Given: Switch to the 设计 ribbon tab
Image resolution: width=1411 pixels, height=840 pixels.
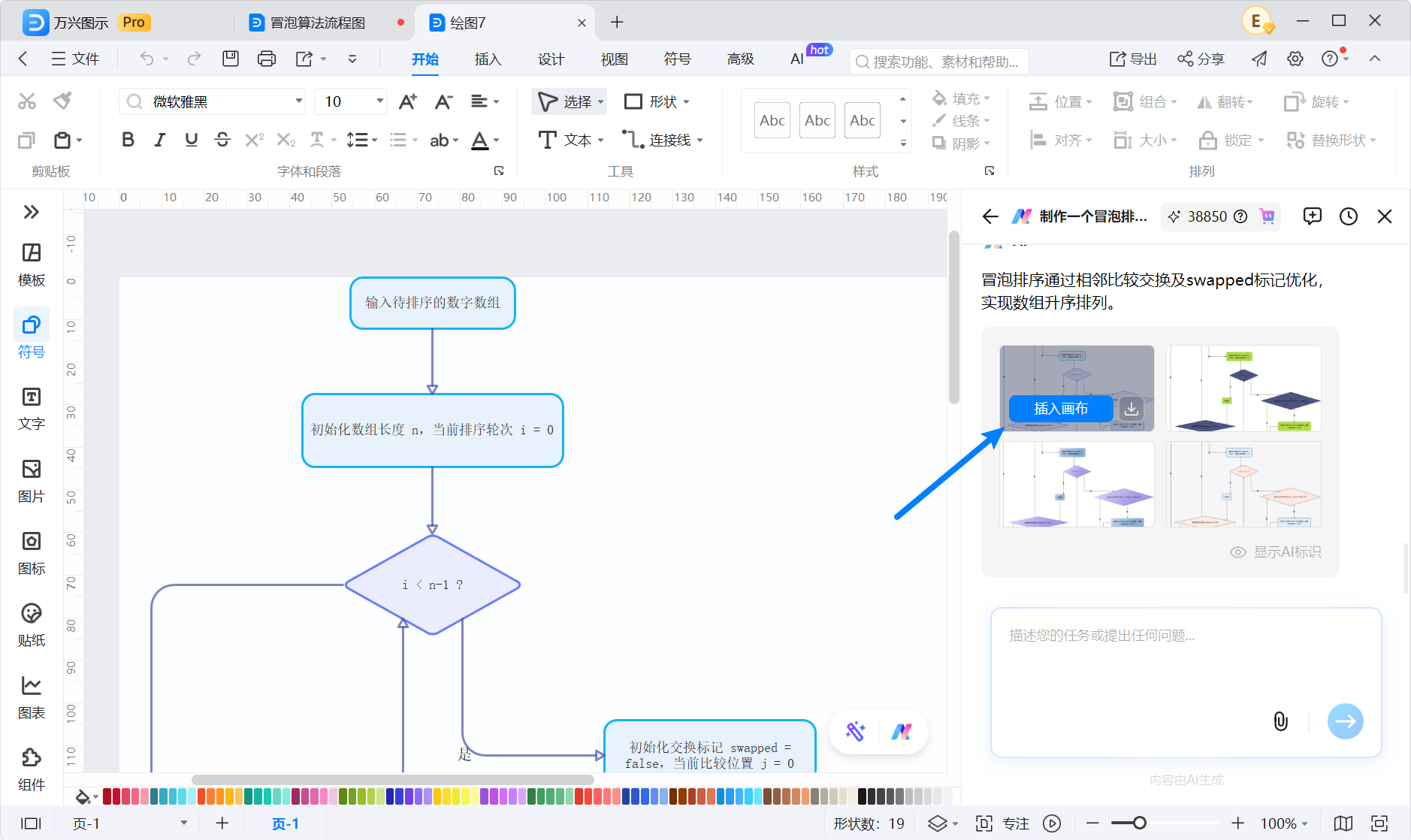Looking at the screenshot, I should pos(551,59).
